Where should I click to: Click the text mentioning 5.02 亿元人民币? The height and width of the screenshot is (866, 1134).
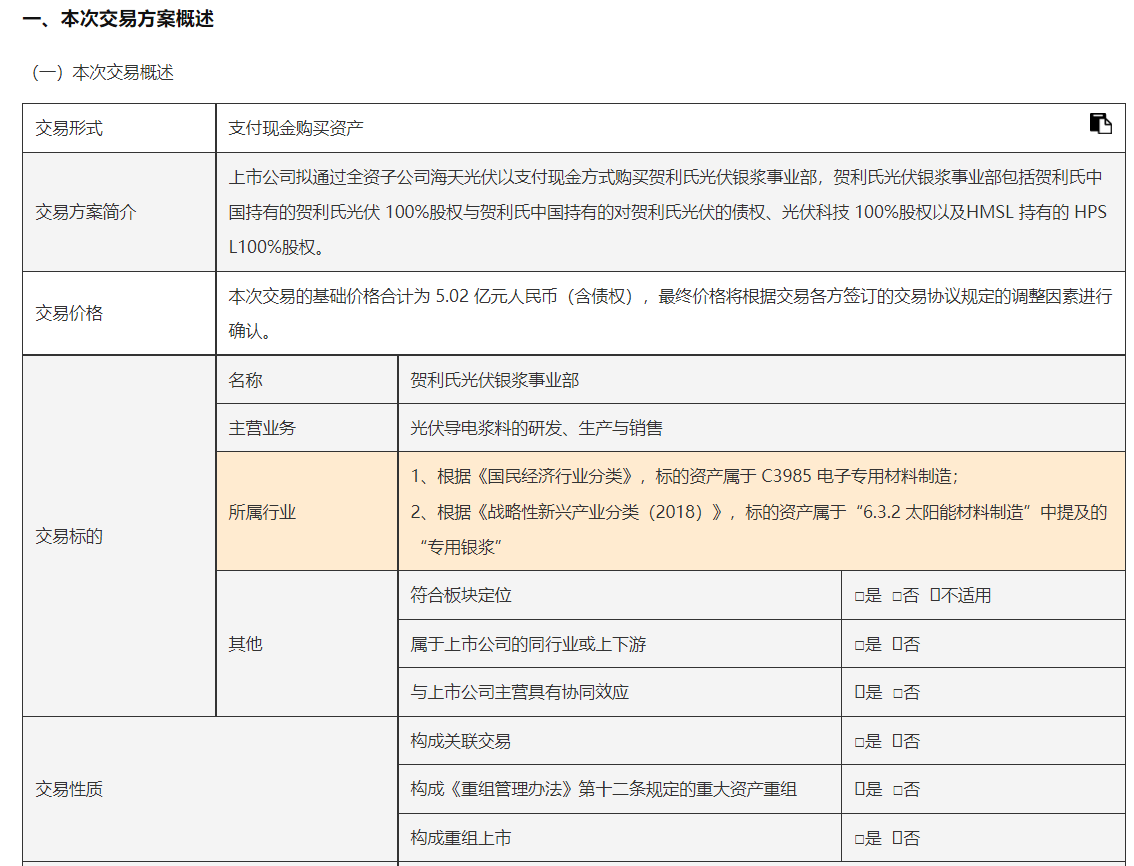tap(670, 313)
